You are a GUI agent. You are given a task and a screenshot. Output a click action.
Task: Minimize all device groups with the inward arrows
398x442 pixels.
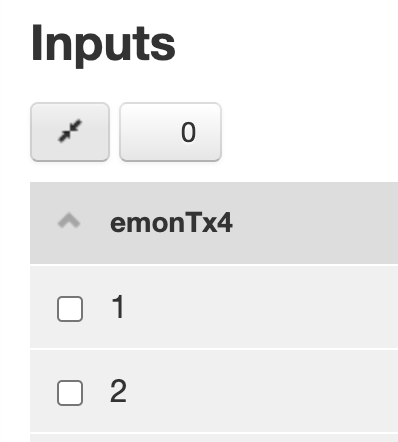click(70, 132)
